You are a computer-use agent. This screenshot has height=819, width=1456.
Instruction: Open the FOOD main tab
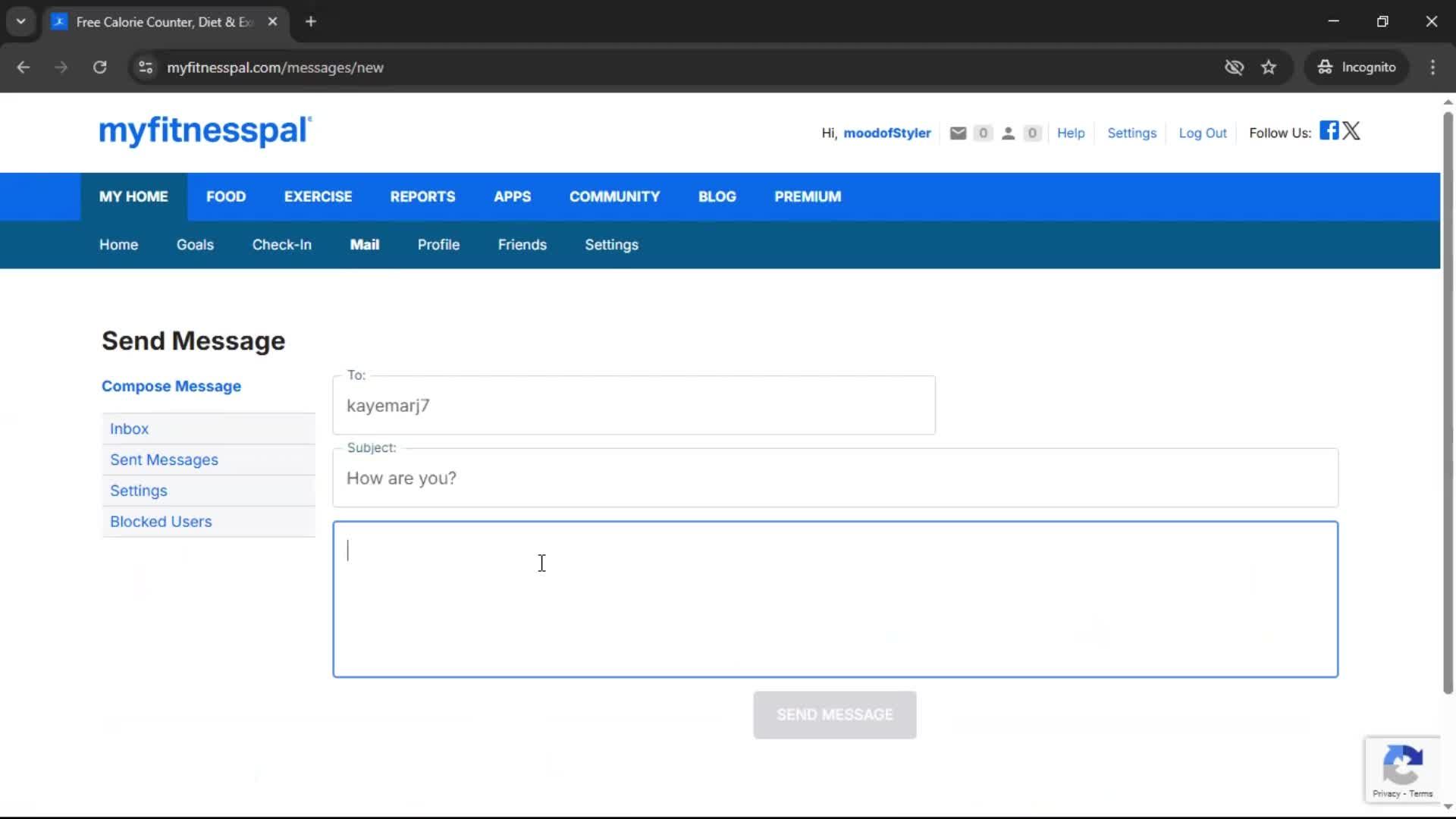(x=226, y=196)
